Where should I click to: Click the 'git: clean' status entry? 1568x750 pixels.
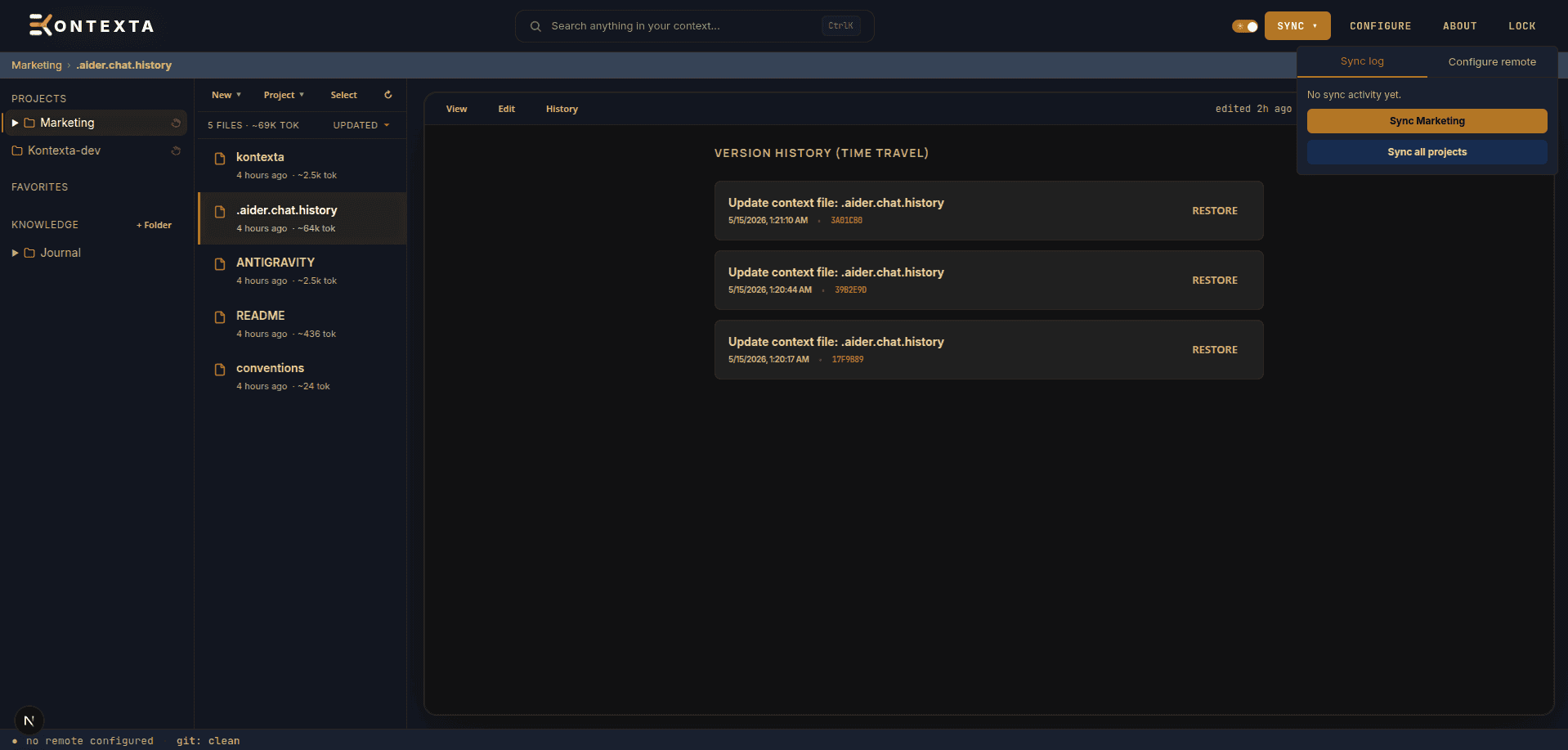208,741
